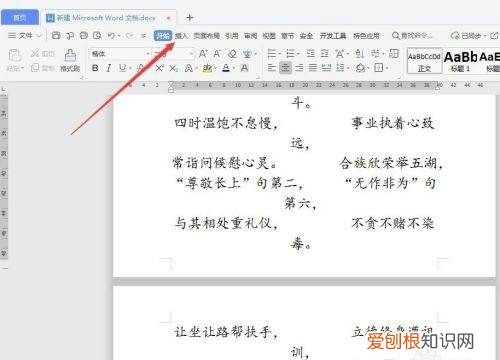The height and width of the screenshot is (360, 500).
Task: Click the phonetic guide icon
Action: pyautogui.click(x=247, y=54)
